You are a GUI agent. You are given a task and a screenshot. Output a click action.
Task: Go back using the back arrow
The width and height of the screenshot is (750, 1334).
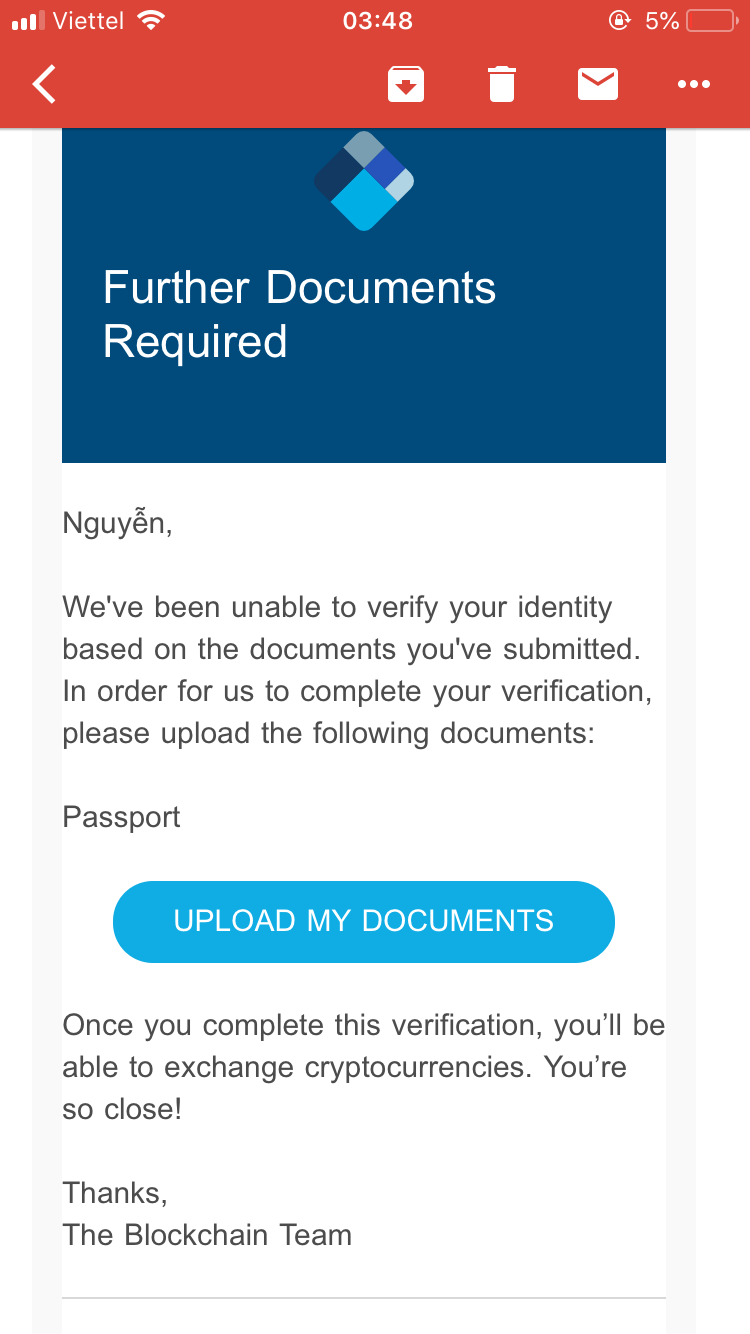pyautogui.click(x=45, y=85)
